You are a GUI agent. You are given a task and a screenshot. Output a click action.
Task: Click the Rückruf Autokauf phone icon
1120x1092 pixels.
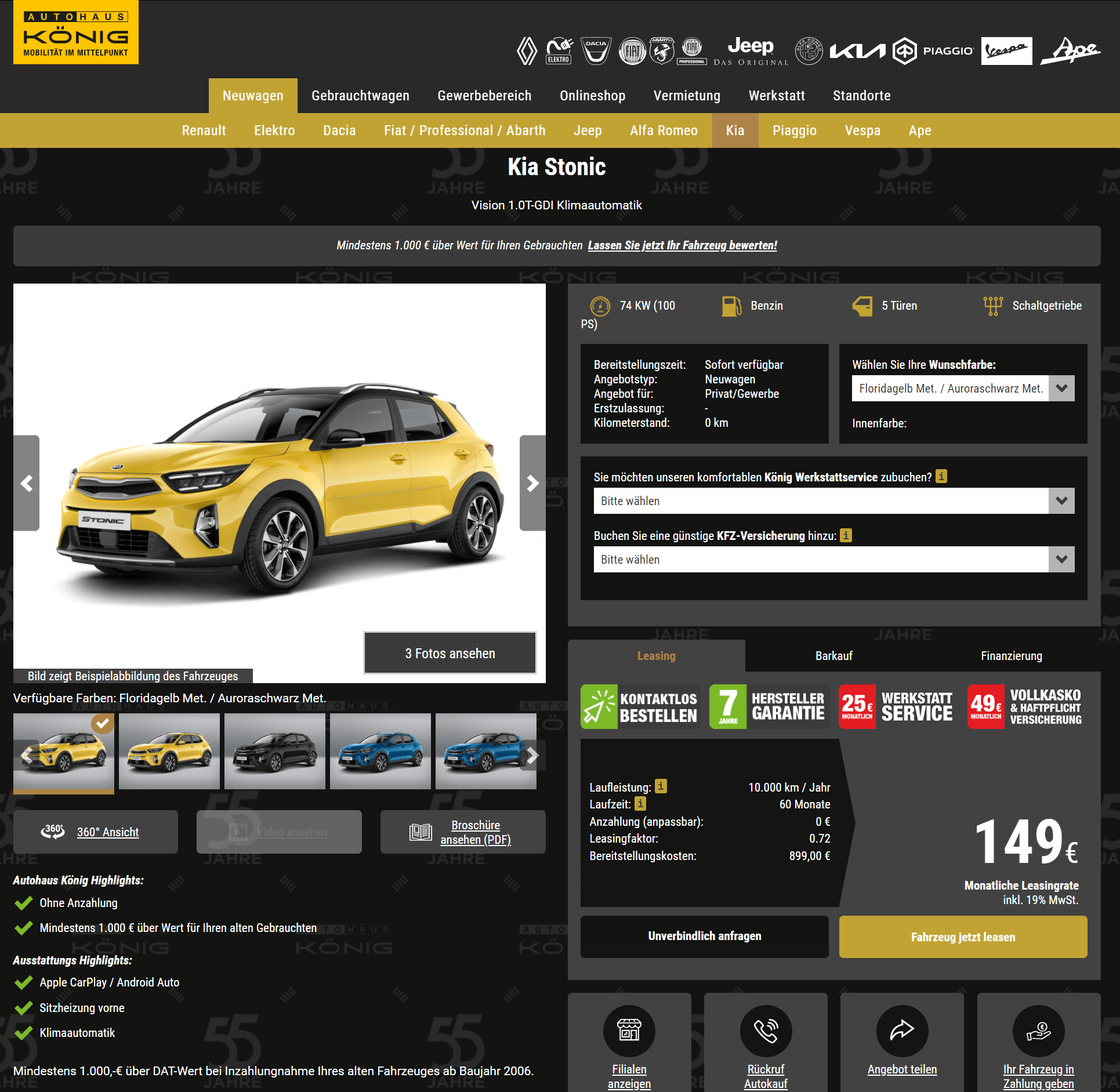(x=766, y=1031)
